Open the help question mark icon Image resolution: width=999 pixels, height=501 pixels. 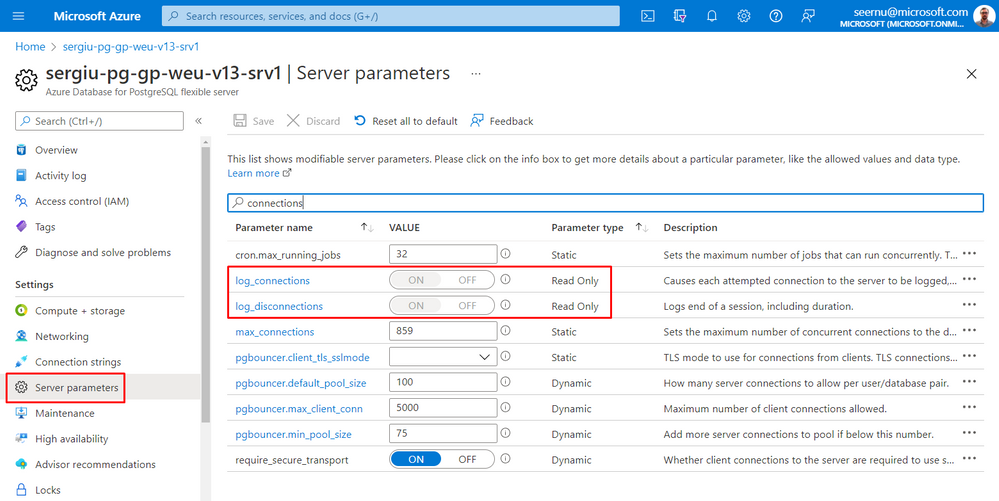(x=776, y=16)
